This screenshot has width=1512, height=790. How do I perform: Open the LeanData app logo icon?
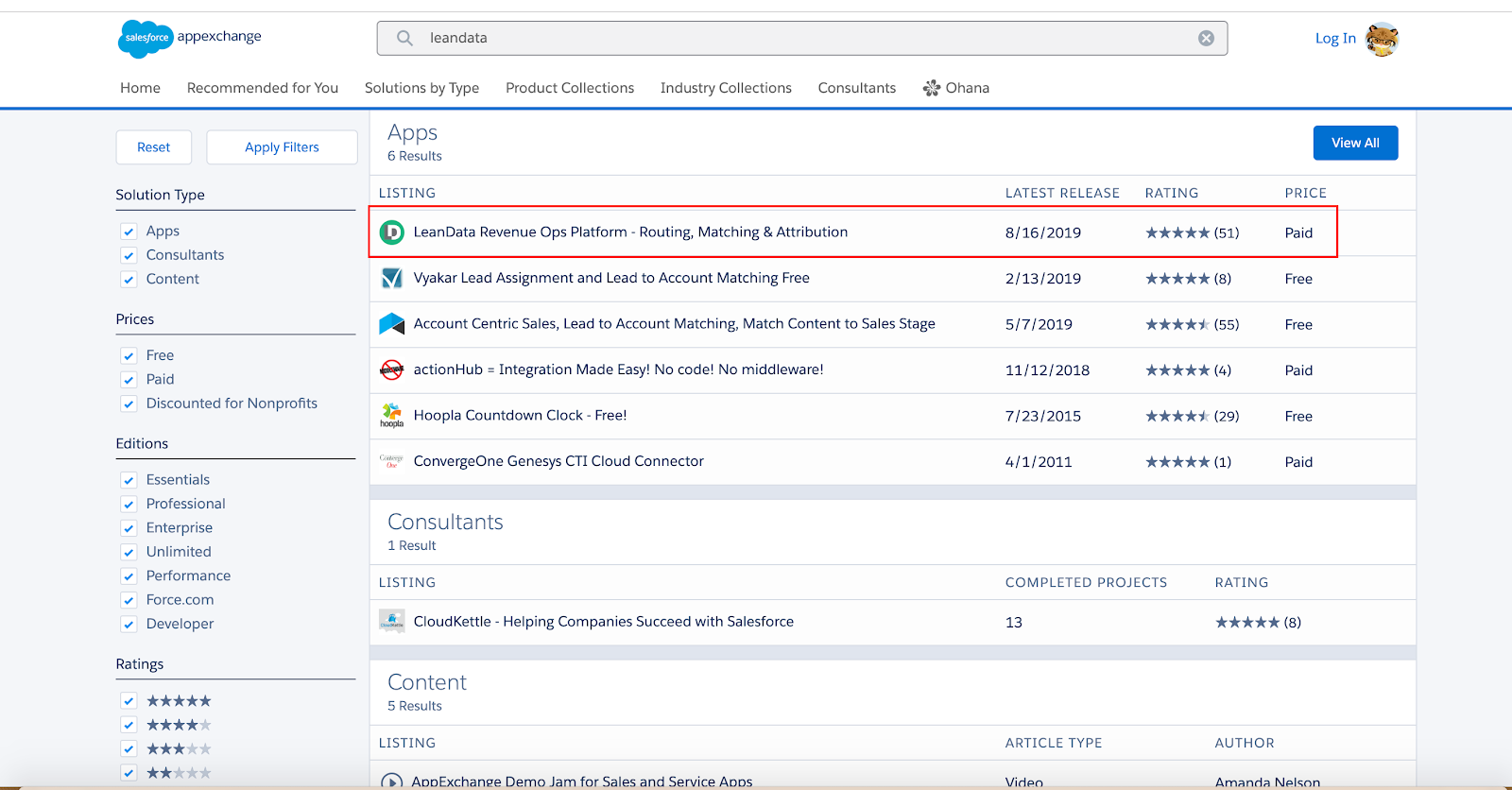(391, 232)
